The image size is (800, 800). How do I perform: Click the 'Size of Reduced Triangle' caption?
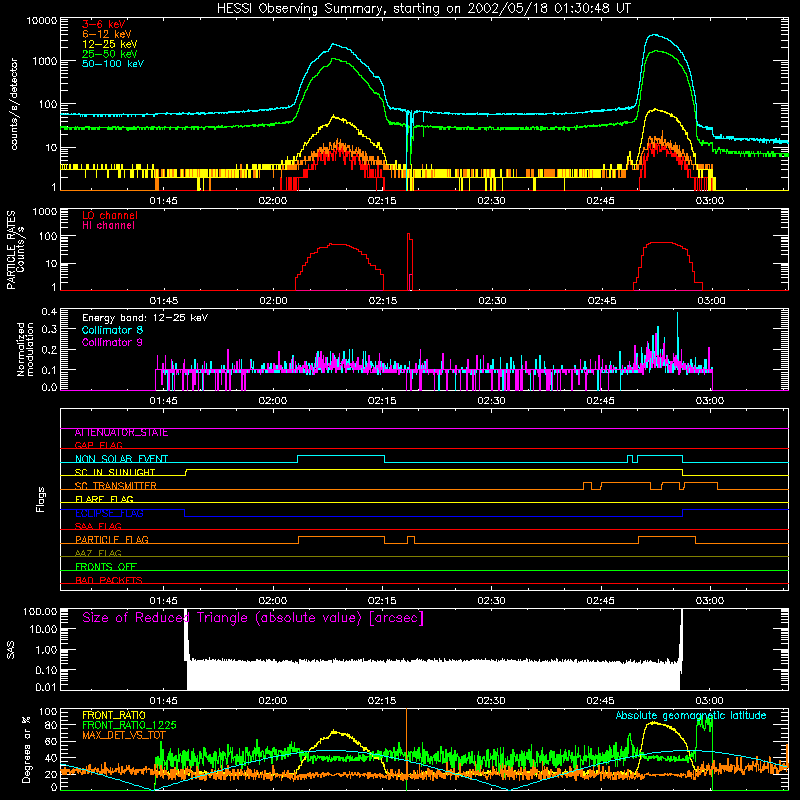pyautogui.click(x=253, y=618)
